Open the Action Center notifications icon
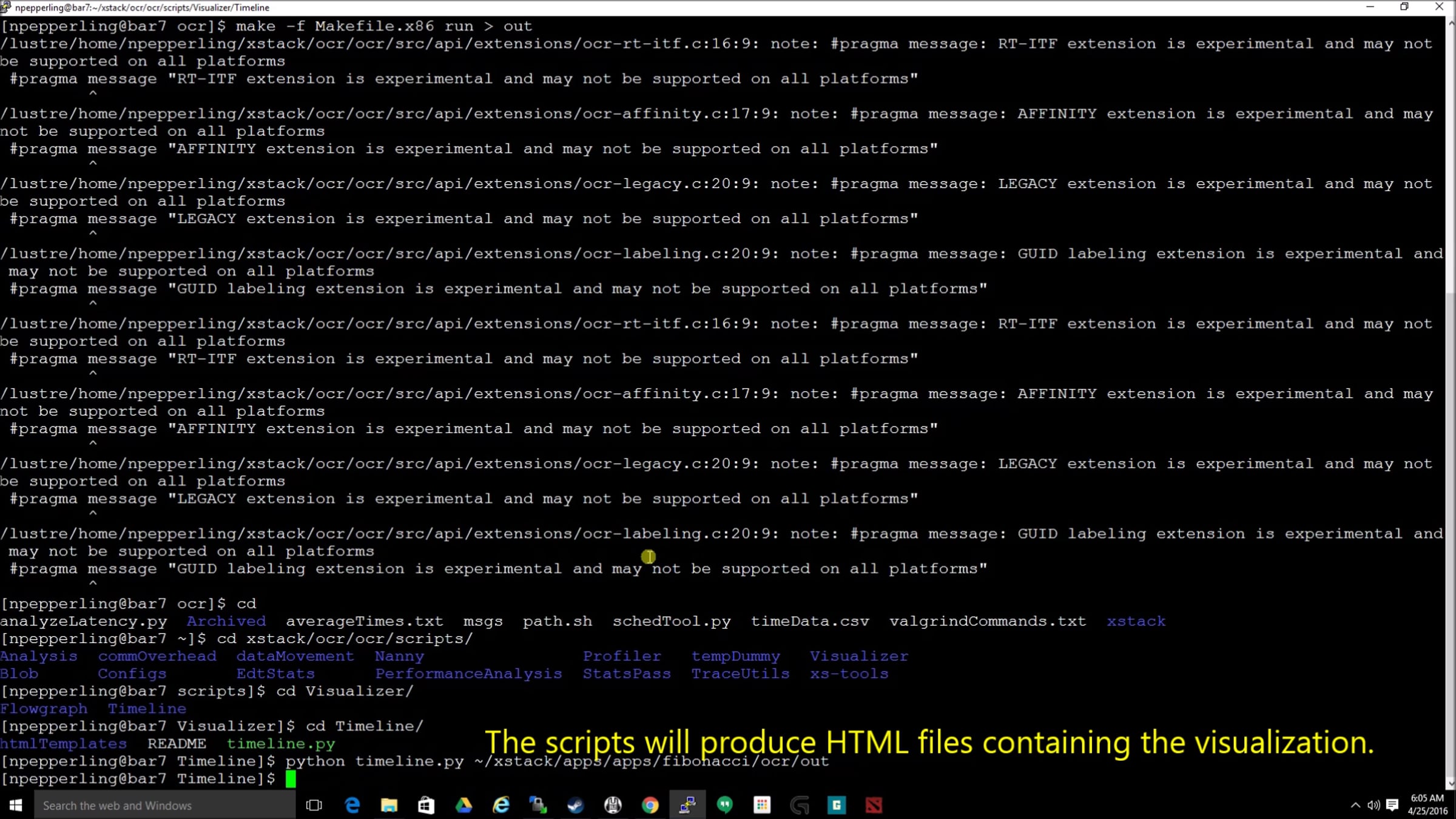The width and height of the screenshot is (1456, 819). tap(1392, 805)
